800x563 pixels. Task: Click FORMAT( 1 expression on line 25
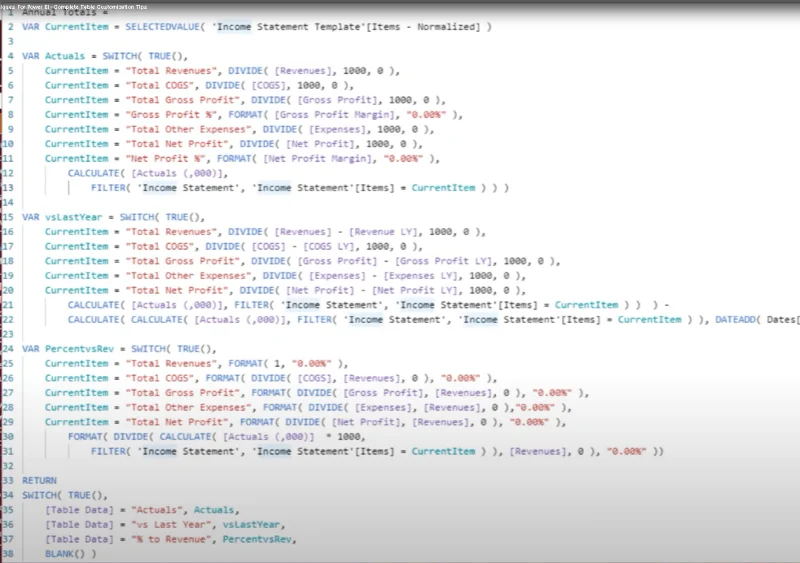click(254, 363)
